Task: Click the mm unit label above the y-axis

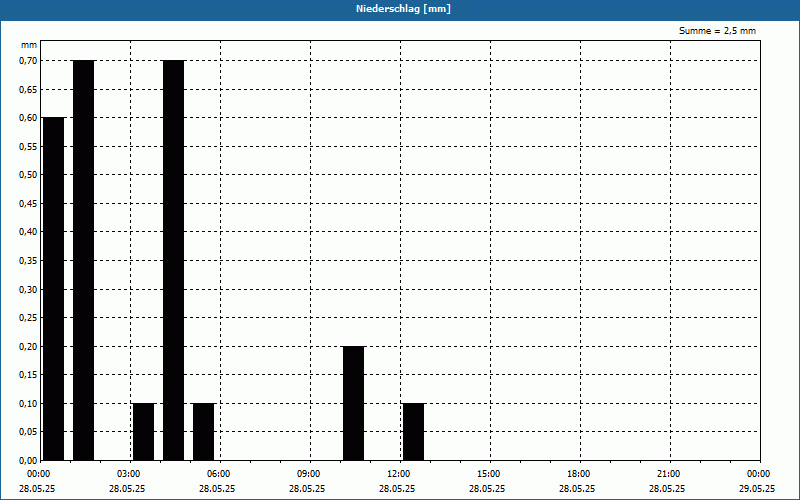Action: (x=29, y=45)
